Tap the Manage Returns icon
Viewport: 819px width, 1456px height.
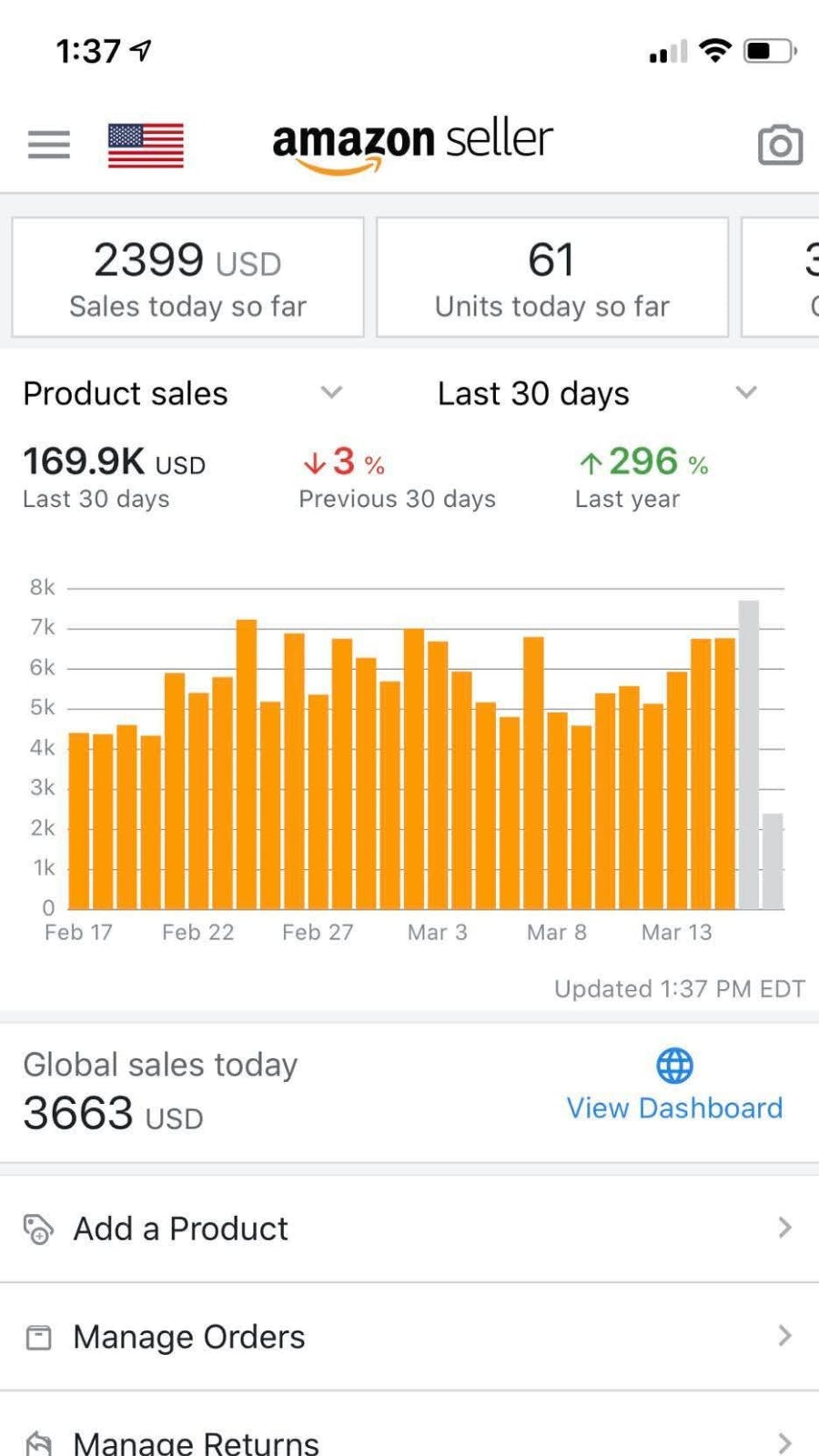click(38, 1442)
